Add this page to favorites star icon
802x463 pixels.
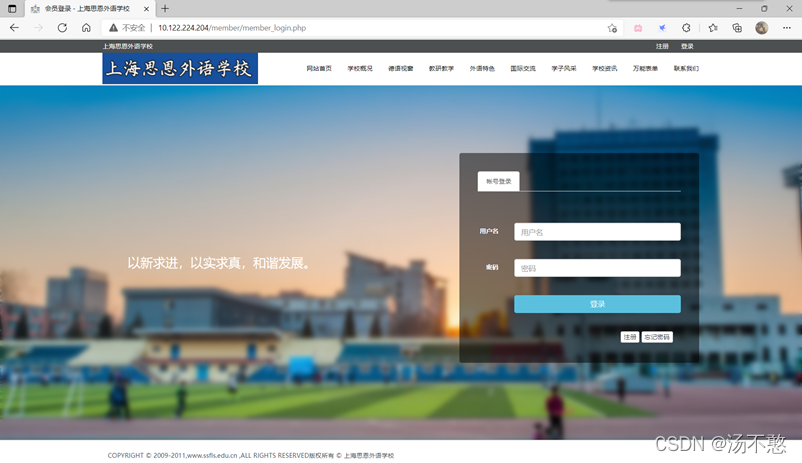(612, 28)
